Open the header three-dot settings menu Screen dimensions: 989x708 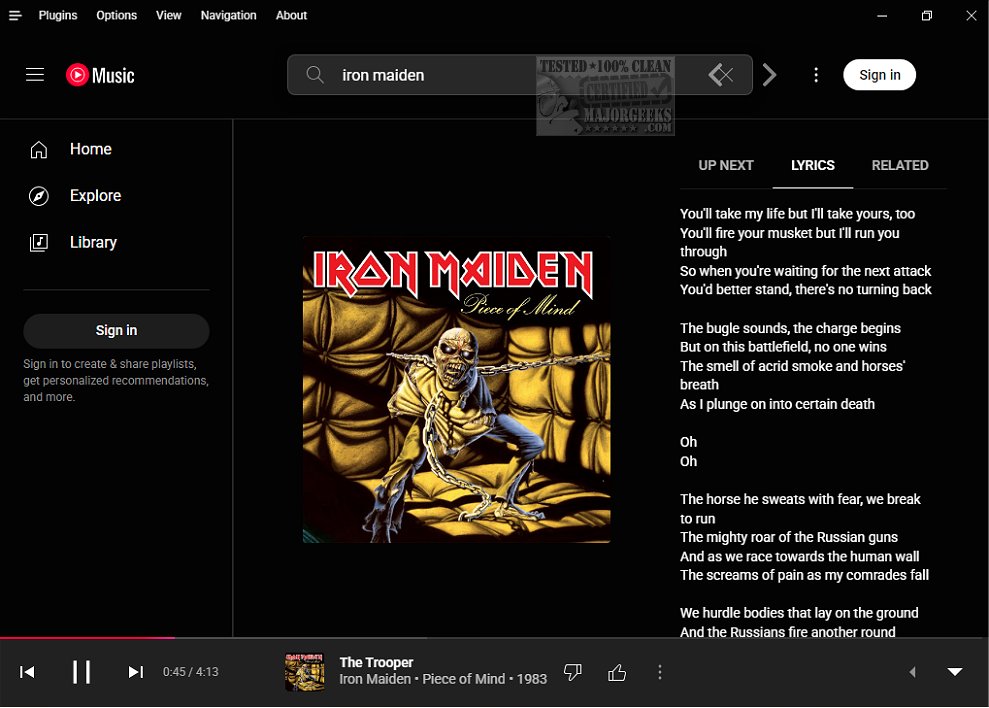(816, 75)
